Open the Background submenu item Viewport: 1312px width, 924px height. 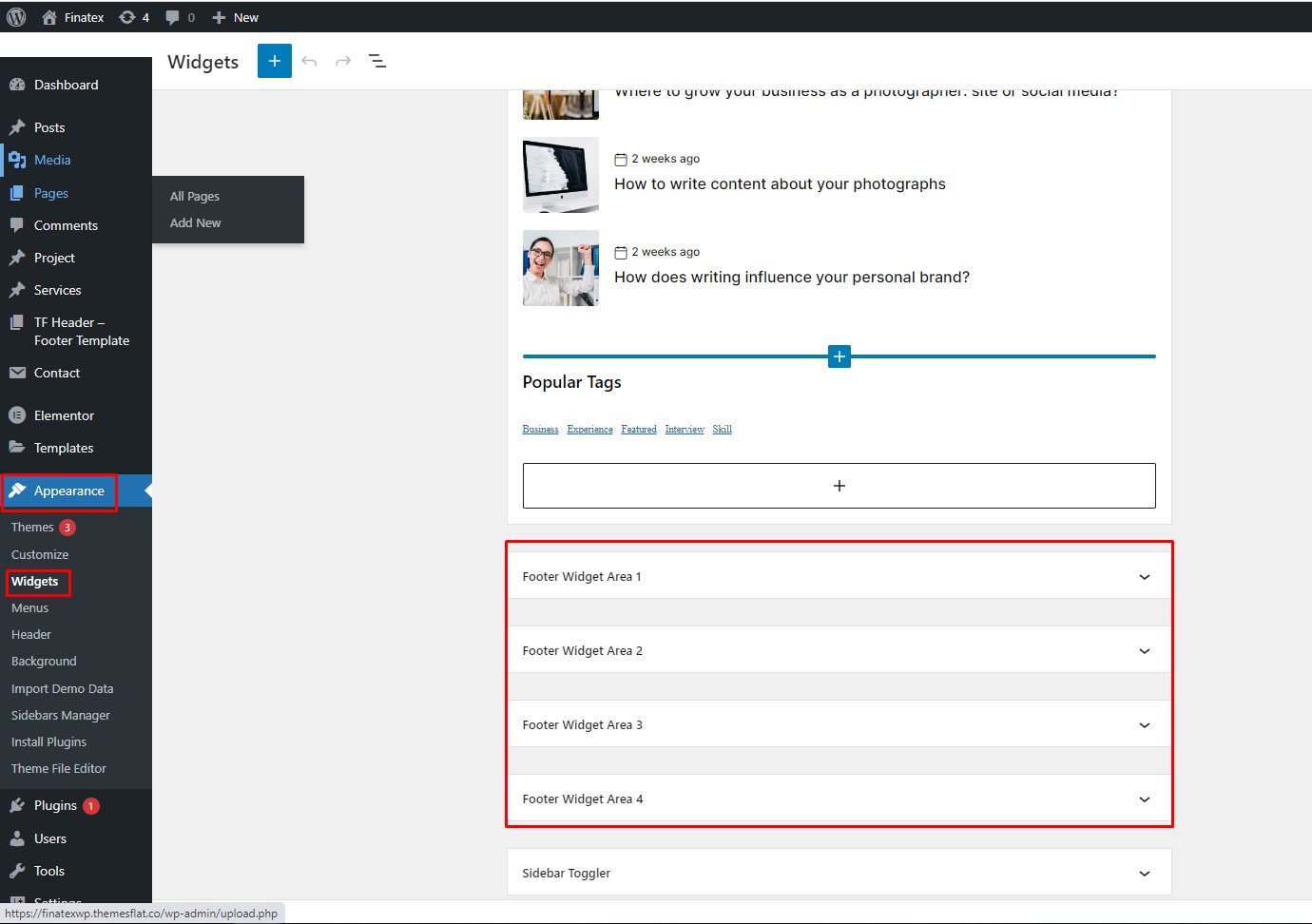pyautogui.click(x=44, y=661)
